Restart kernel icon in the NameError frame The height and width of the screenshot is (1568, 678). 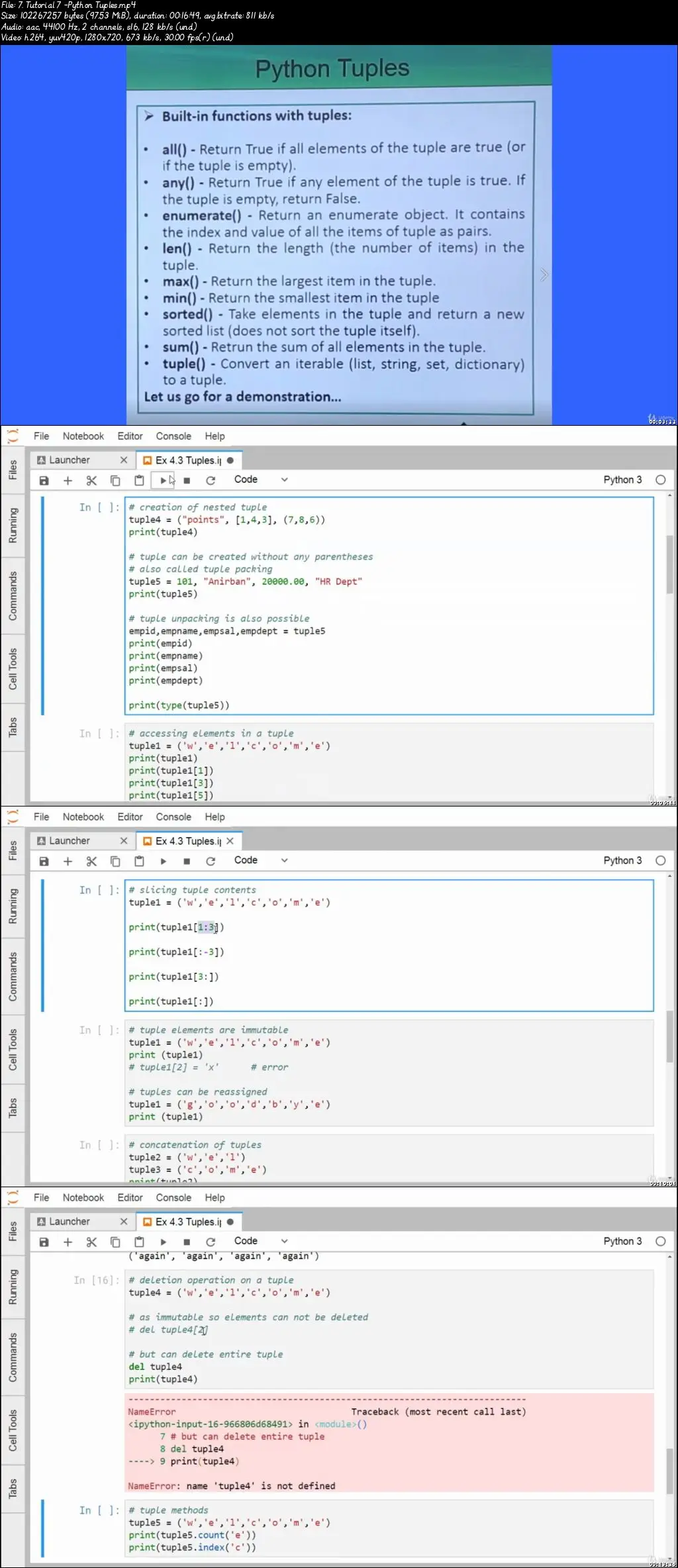point(211,1242)
